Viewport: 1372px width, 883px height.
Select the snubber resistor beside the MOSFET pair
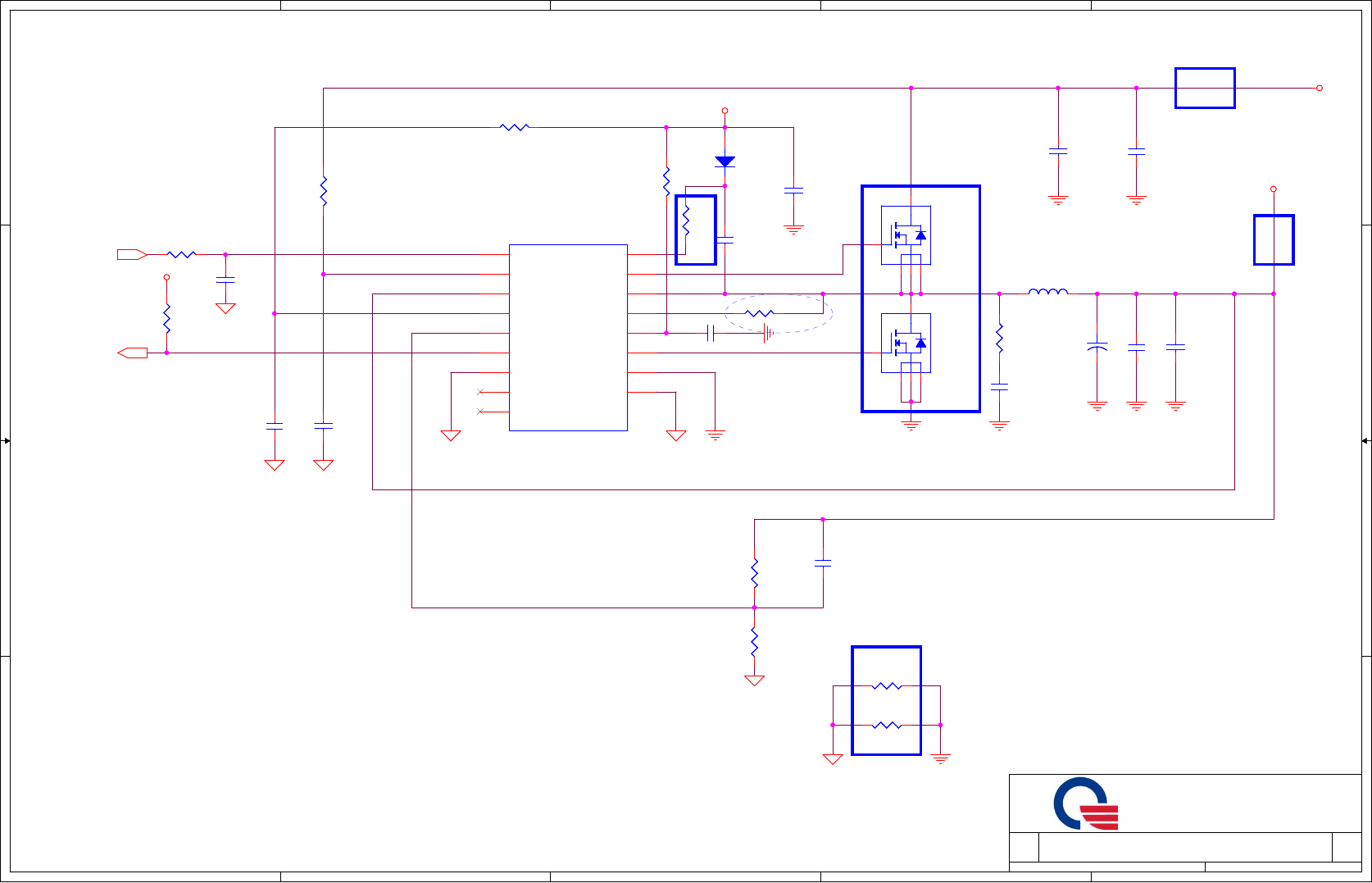999,338
